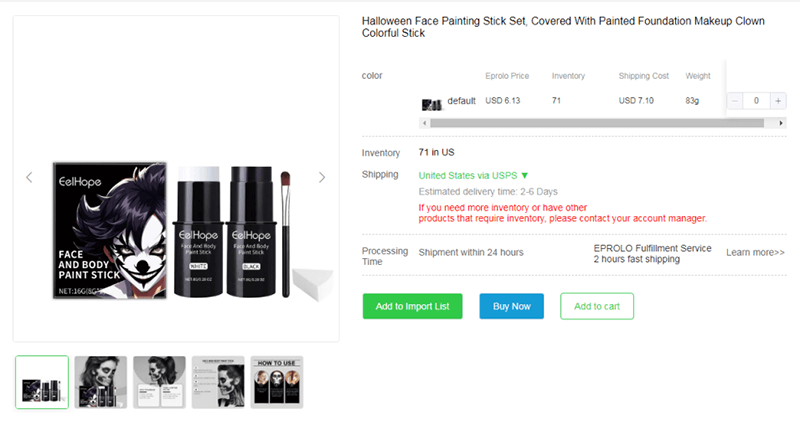Select the first product thumbnail
The image size is (800, 425).
42,382
